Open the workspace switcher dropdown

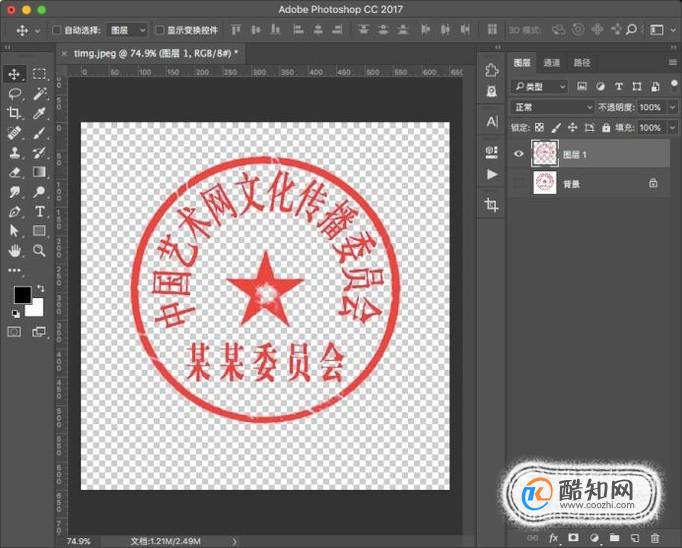pos(659,30)
